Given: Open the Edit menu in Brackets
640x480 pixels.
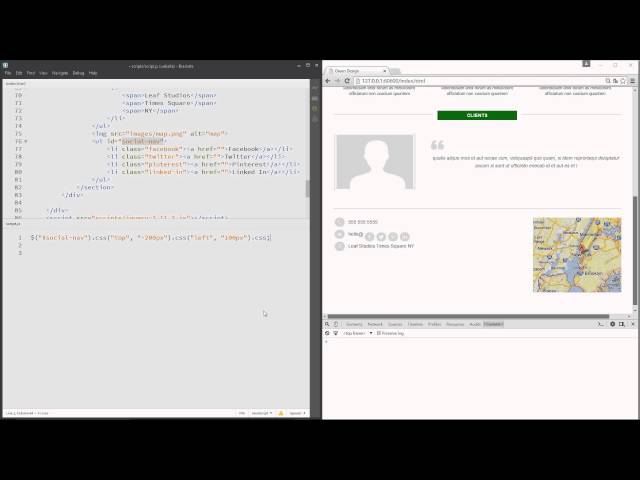Looking at the screenshot, I should [x=19, y=73].
